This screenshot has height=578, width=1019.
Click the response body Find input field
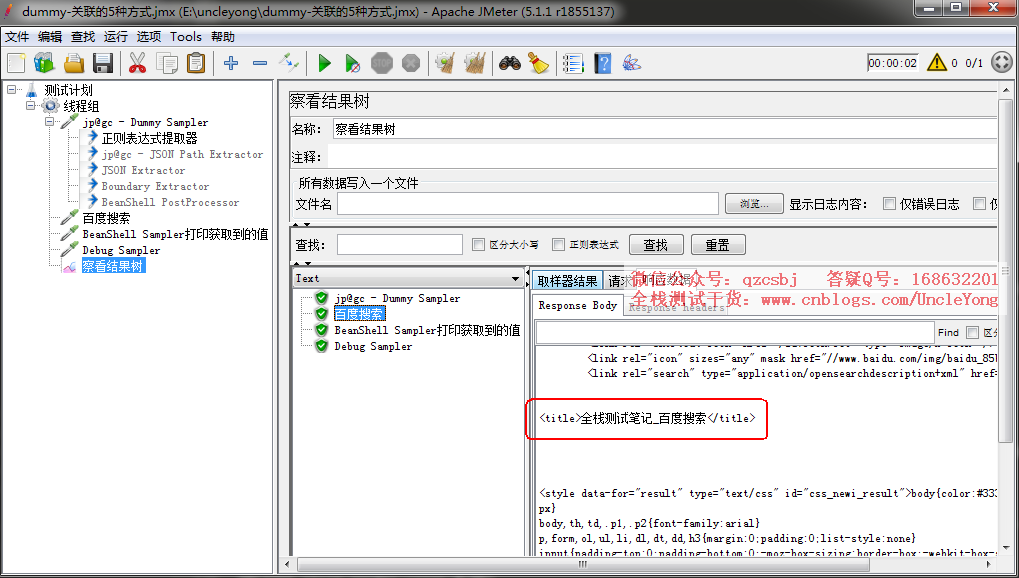coord(734,332)
